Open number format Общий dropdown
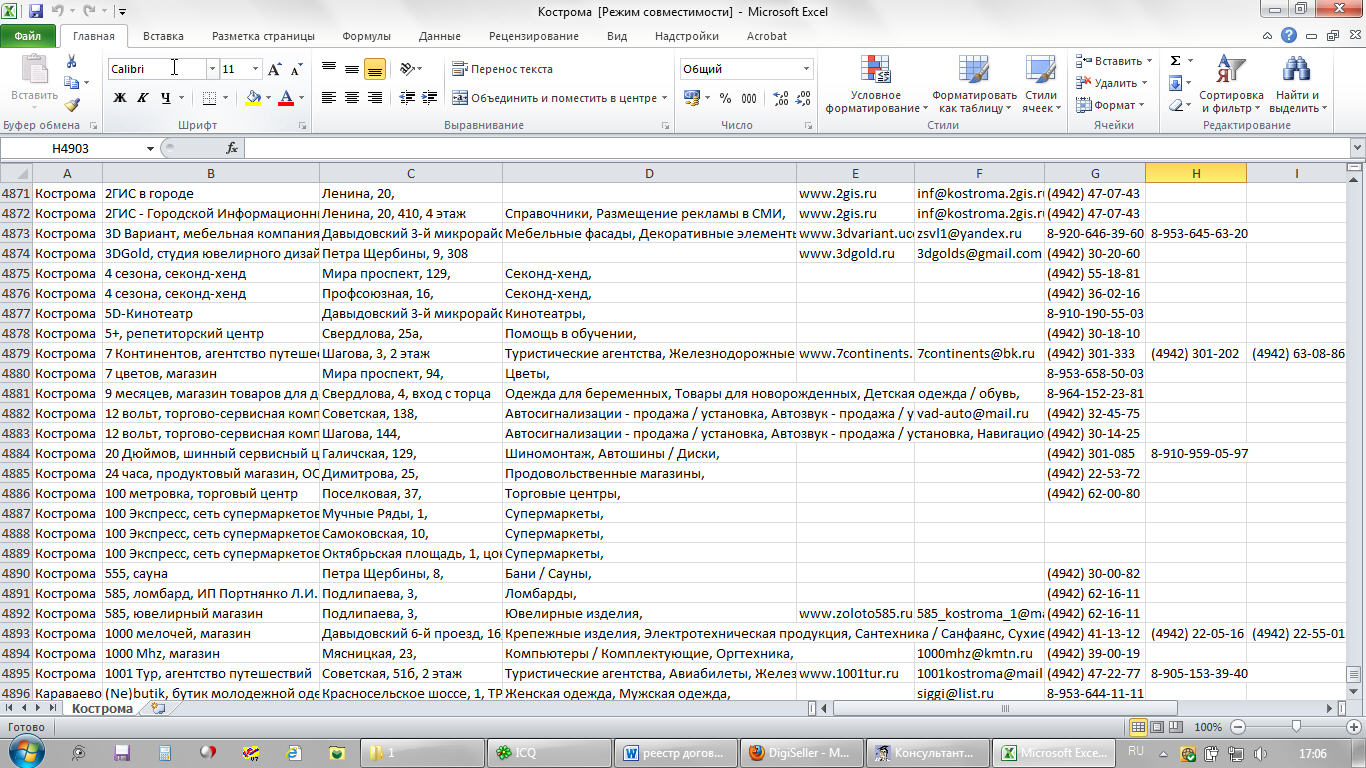This screenshot has height=768, width=1366. click(806, 69)
